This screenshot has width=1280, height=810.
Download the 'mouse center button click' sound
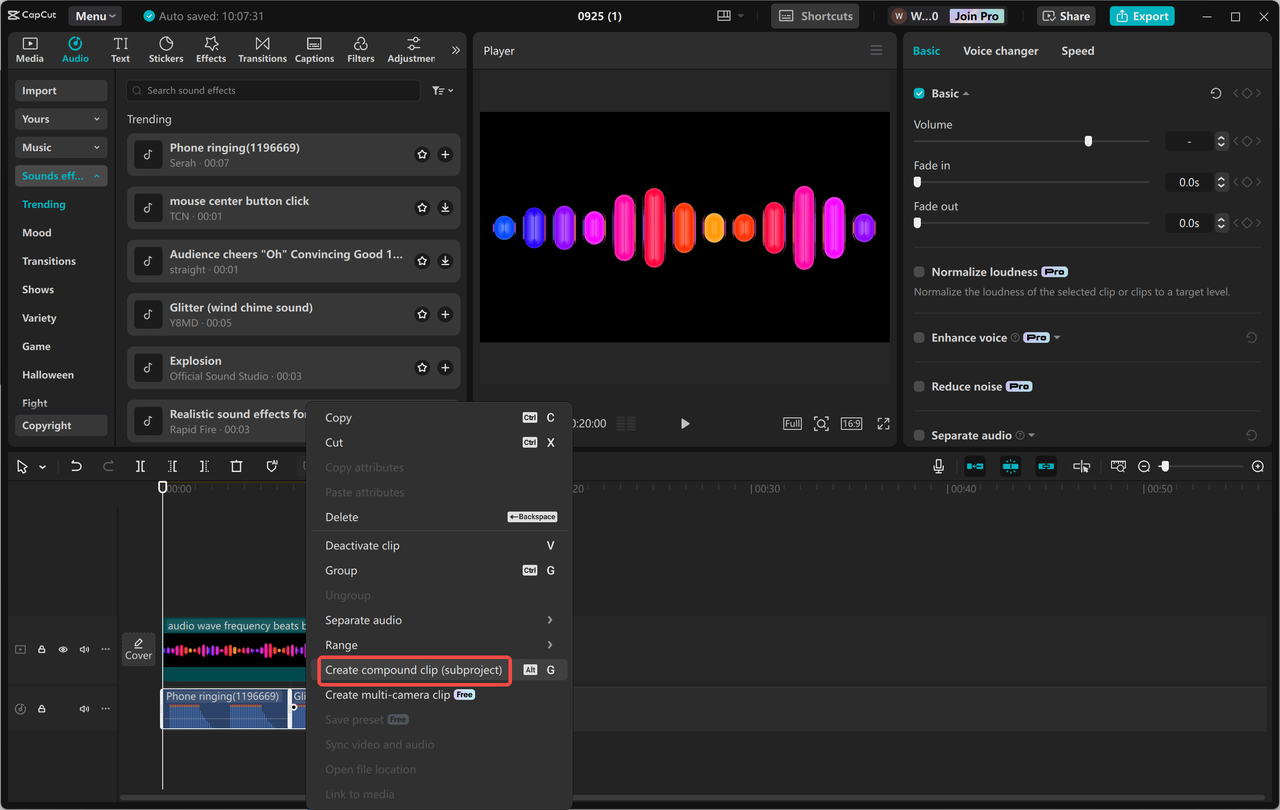445,207
